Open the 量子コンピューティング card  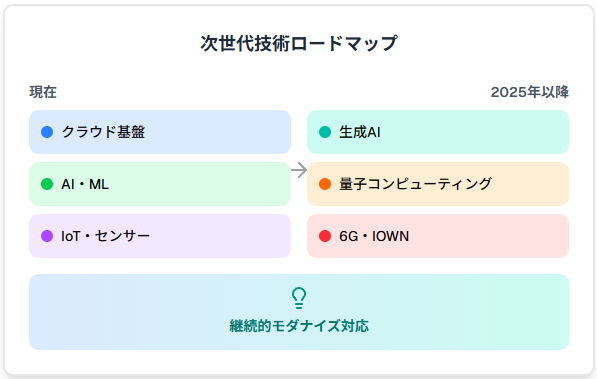click(438, 184)
